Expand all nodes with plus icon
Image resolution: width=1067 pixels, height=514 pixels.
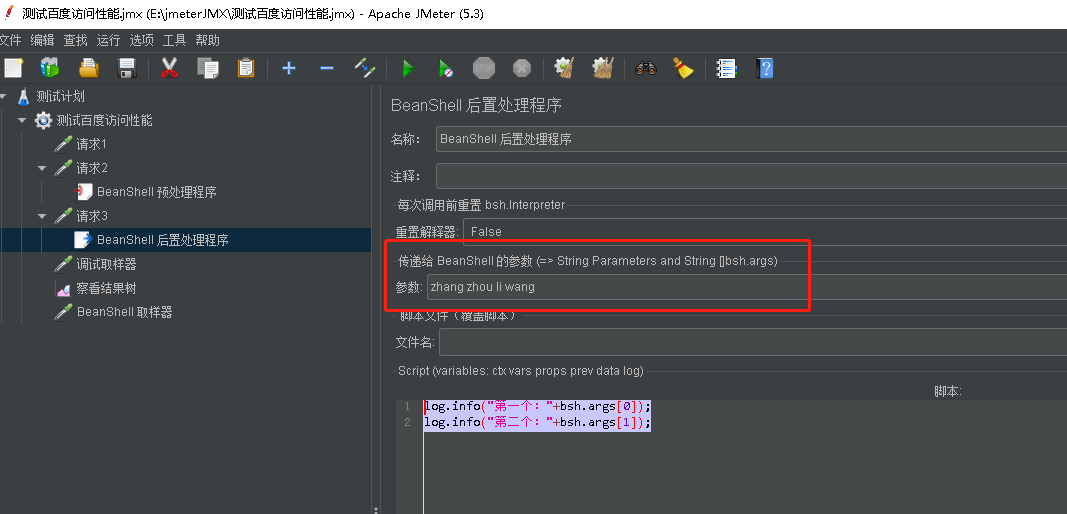click(289, 68)
